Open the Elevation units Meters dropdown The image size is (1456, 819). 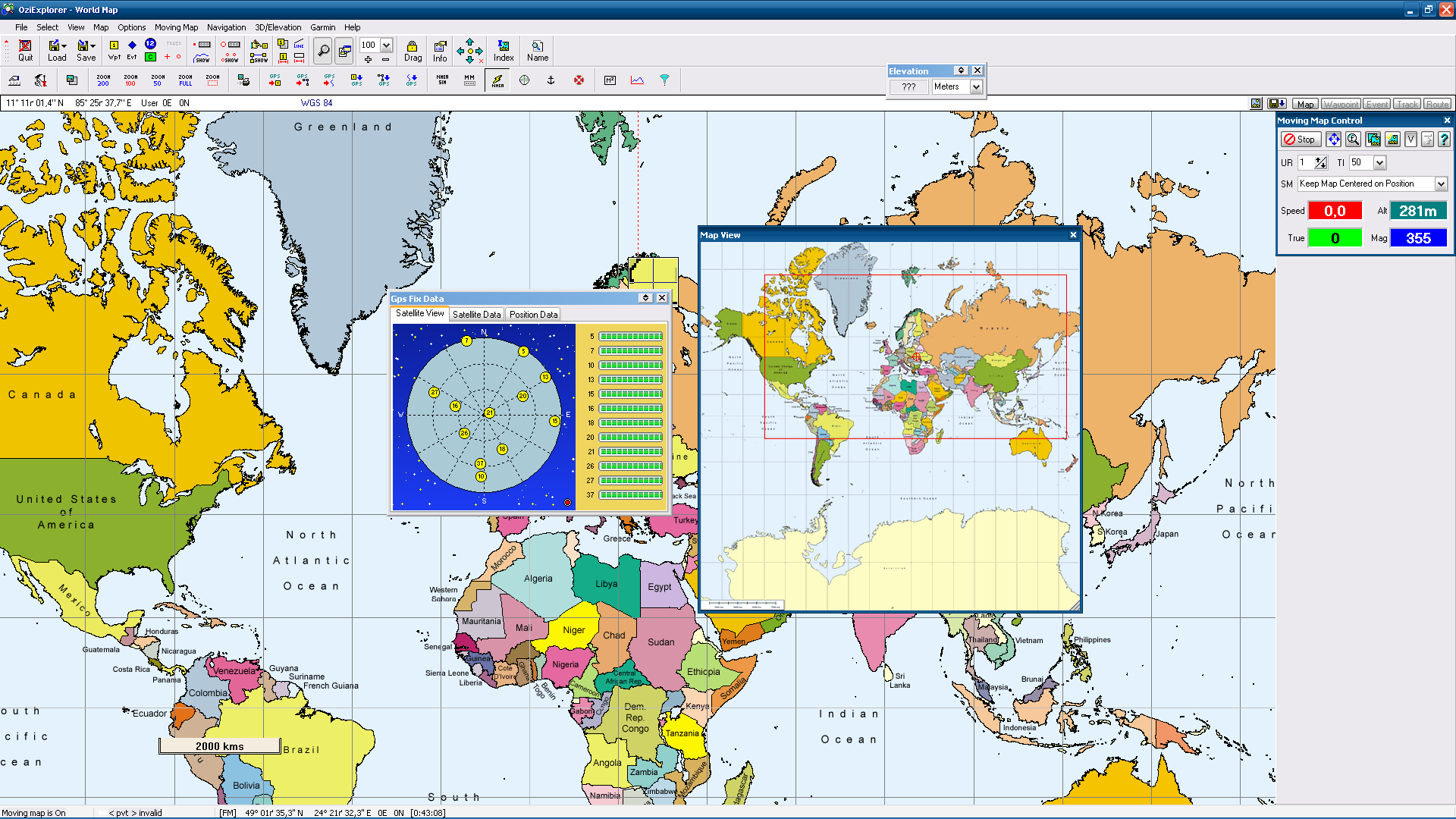click(x=976, y=87)
